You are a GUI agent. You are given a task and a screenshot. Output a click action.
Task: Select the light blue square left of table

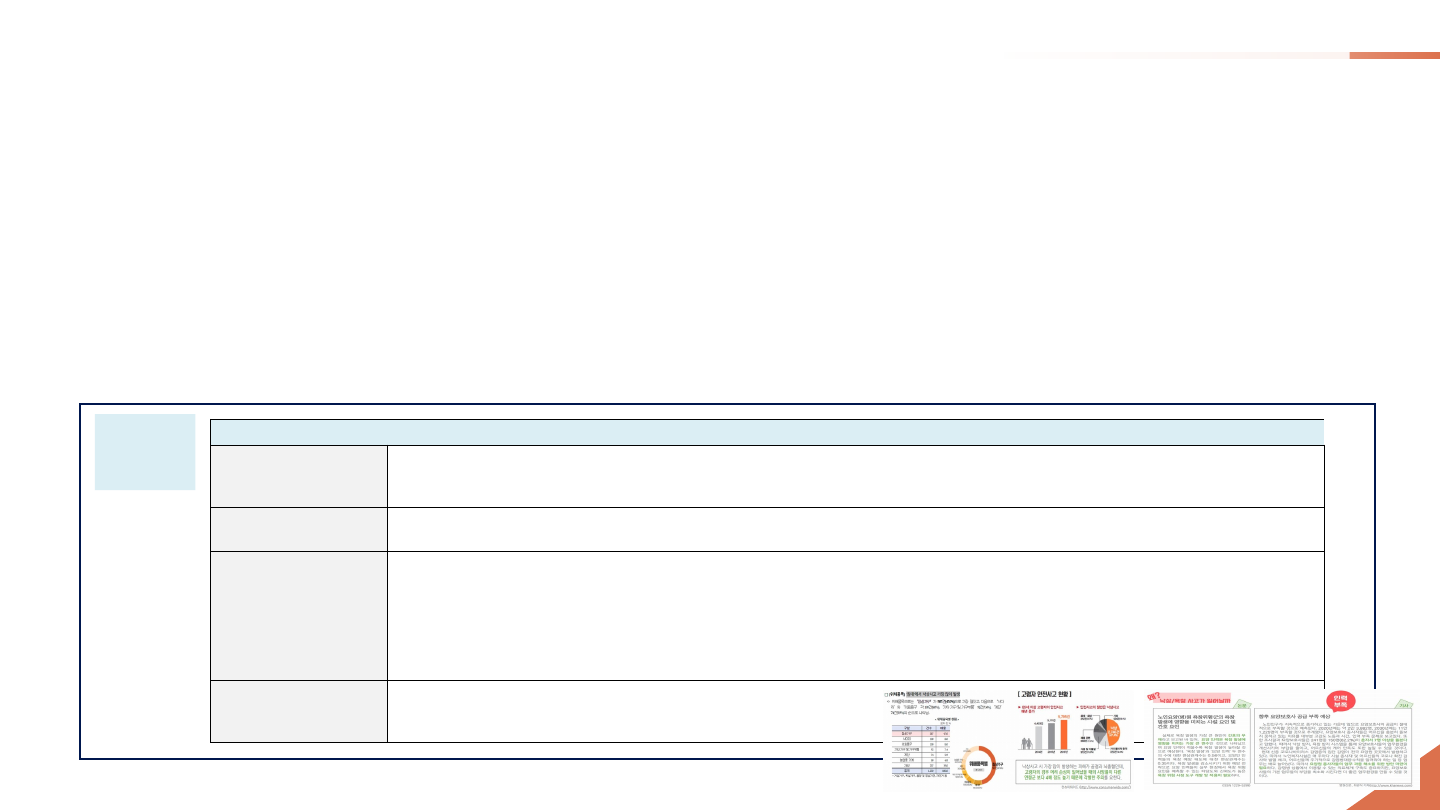[144, 452]
